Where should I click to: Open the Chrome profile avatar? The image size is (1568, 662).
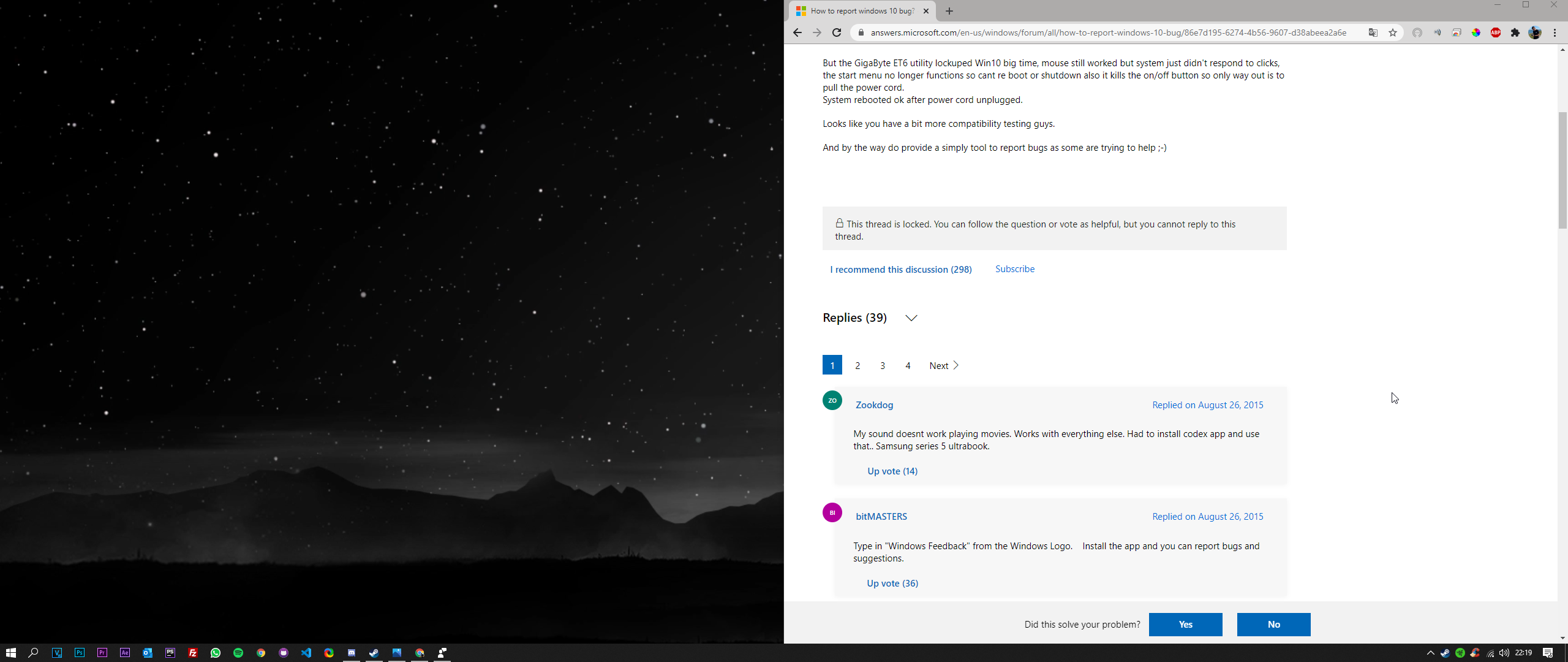click(x=1535, y=32)
